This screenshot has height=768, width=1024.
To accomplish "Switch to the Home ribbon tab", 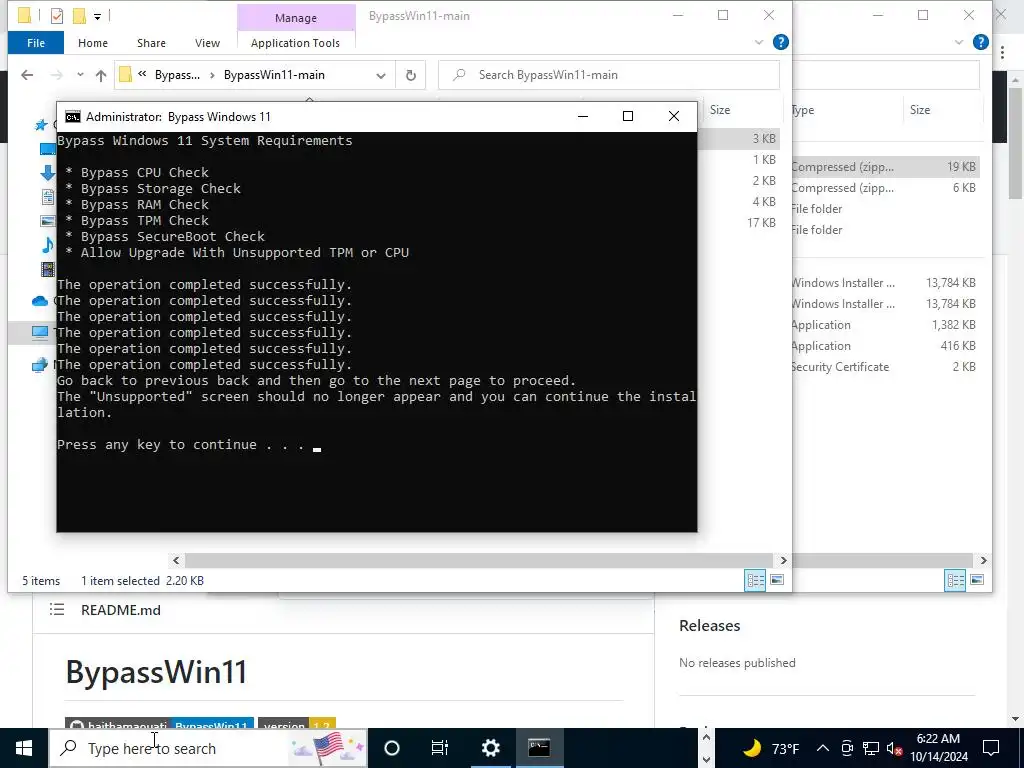I will point(93,43).
